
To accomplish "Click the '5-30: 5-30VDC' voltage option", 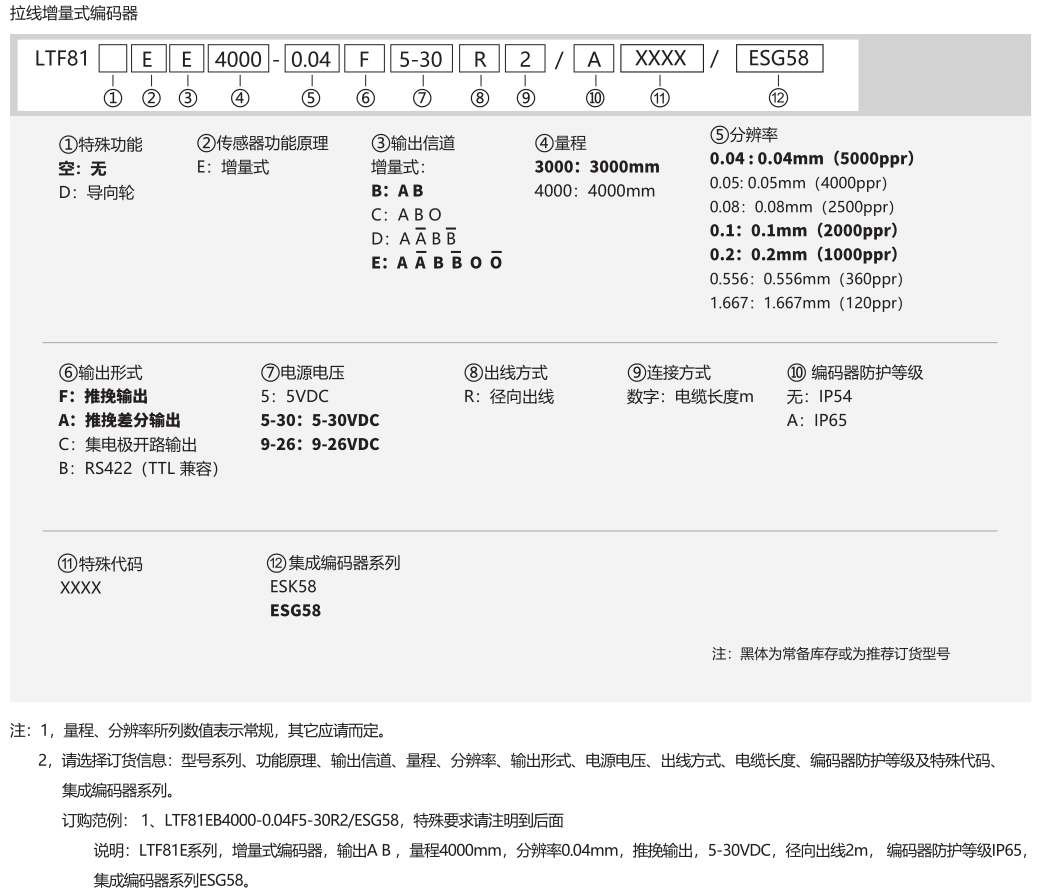I will click(x=320, y=420).
